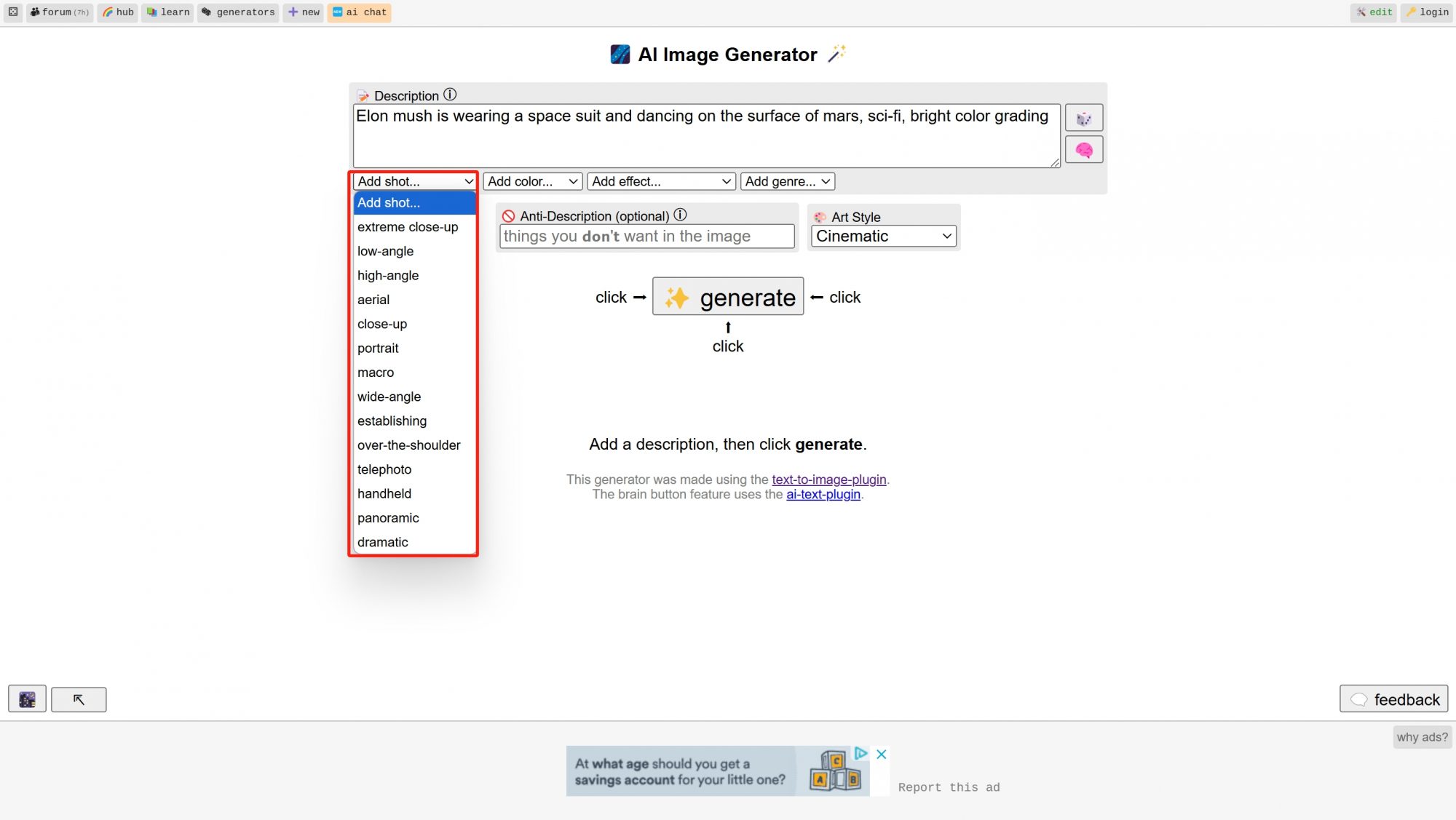Open the Add effect dropdown
The width and height of the screenshot is (1456, 820).
tap(660, 181)
